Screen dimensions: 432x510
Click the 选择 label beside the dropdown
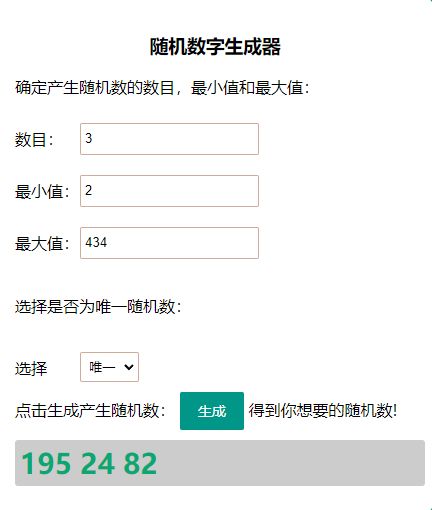point(31,368)
